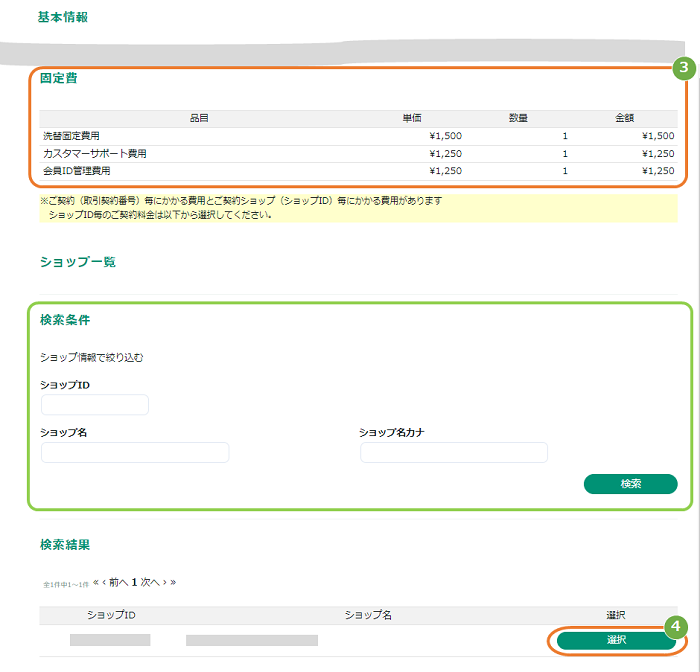Select the カスタマーサポート費用 item cell
Viewport: 700px width, 672px height.
(x=95, y=154)
